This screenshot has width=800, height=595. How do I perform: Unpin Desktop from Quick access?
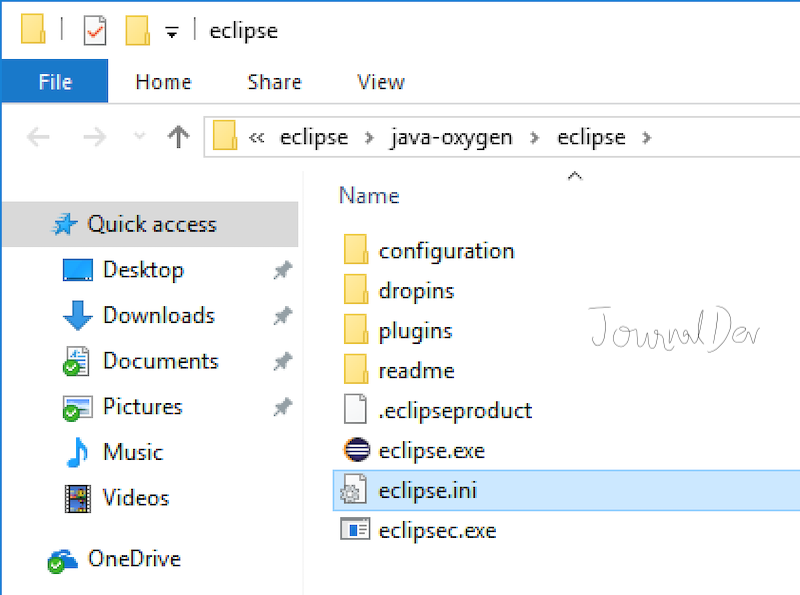pyautogui.click(x=282, y=270)
